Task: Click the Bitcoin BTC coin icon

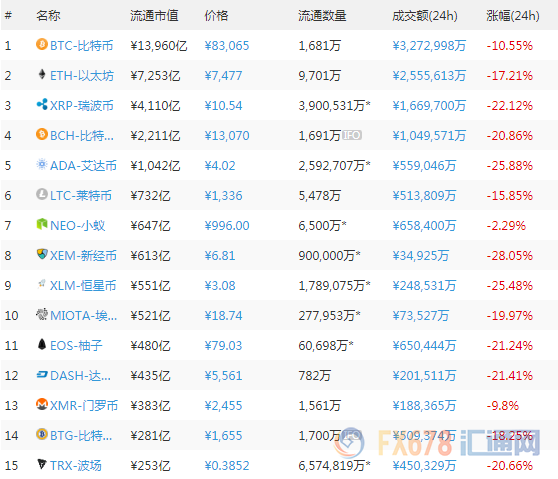Action: point(42,44)
